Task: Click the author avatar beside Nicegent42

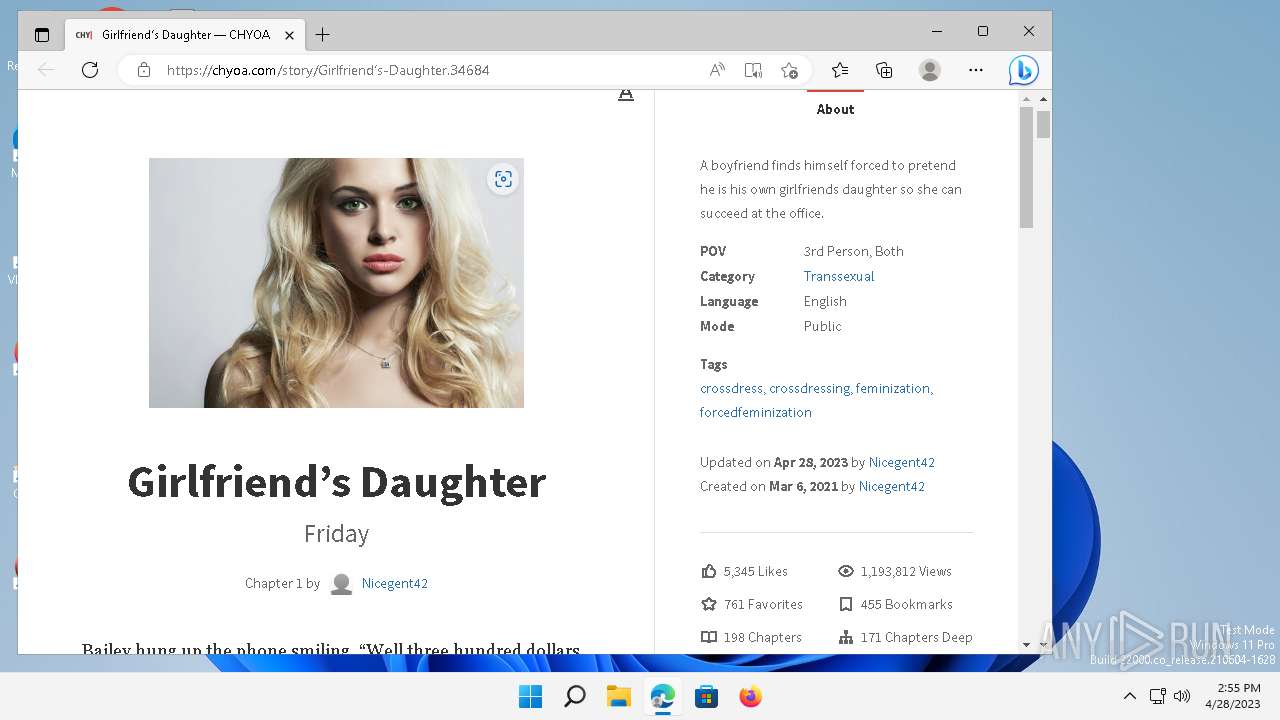Action: tap(341, 584)
